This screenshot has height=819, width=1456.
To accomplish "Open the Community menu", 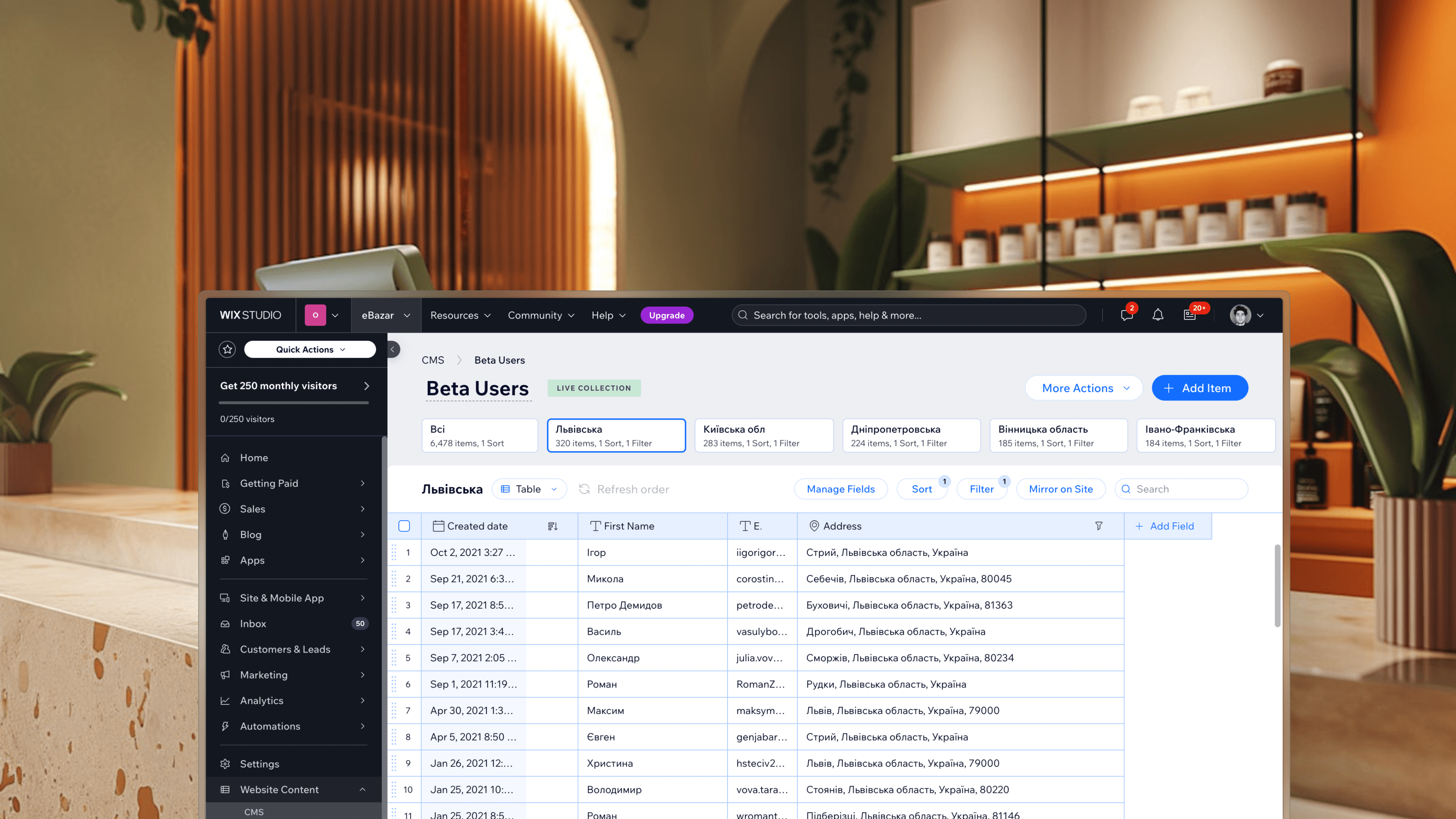I will tap(540, 315).
